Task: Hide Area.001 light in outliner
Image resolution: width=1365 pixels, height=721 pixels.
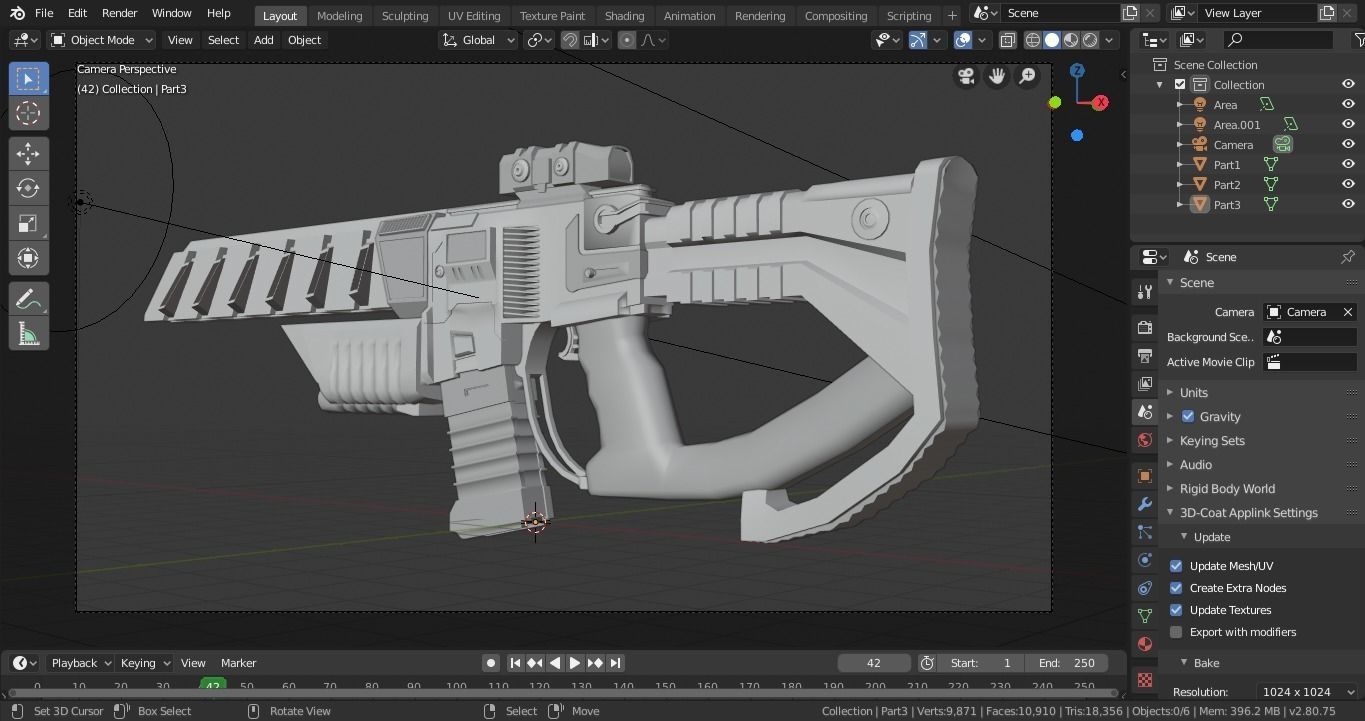Action: [x=1348, y=124]
